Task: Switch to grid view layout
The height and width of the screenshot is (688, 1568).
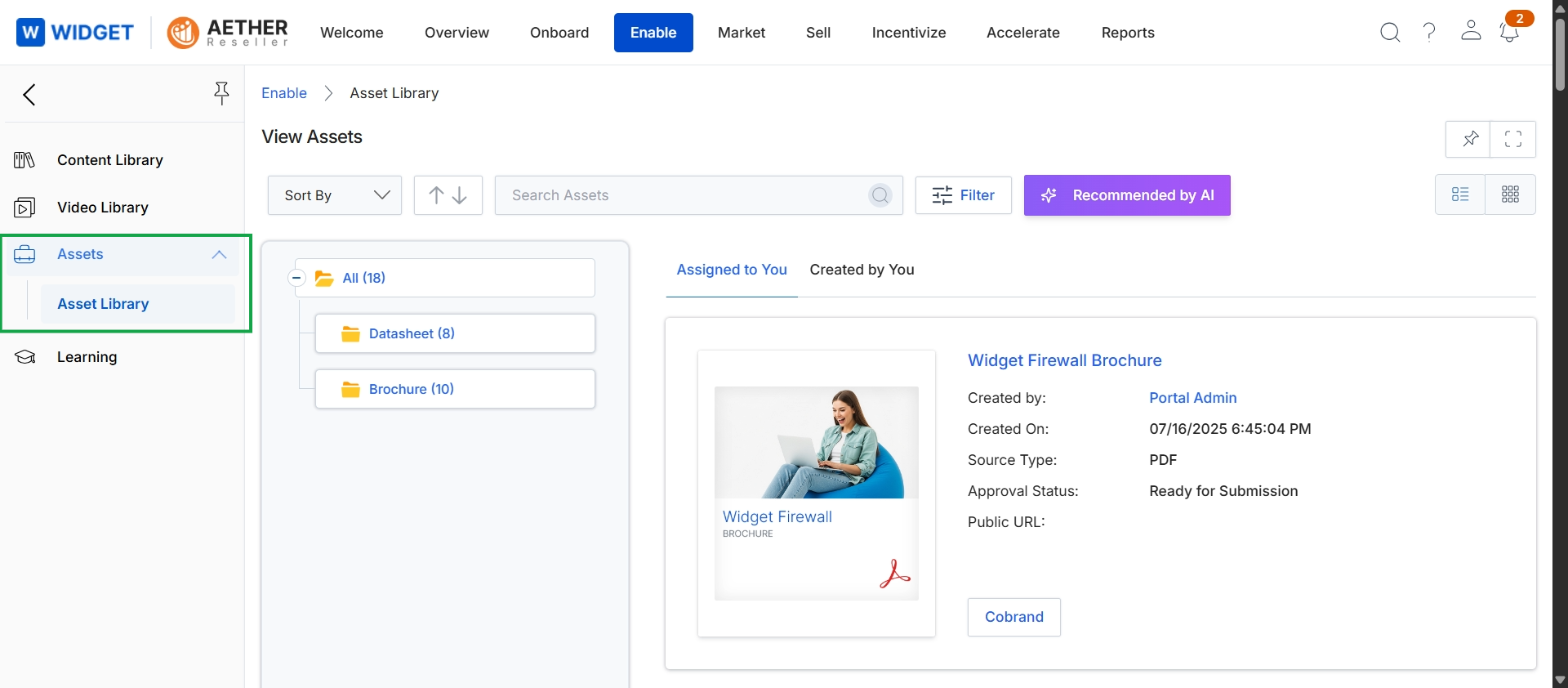Action: click(1510, 194)
